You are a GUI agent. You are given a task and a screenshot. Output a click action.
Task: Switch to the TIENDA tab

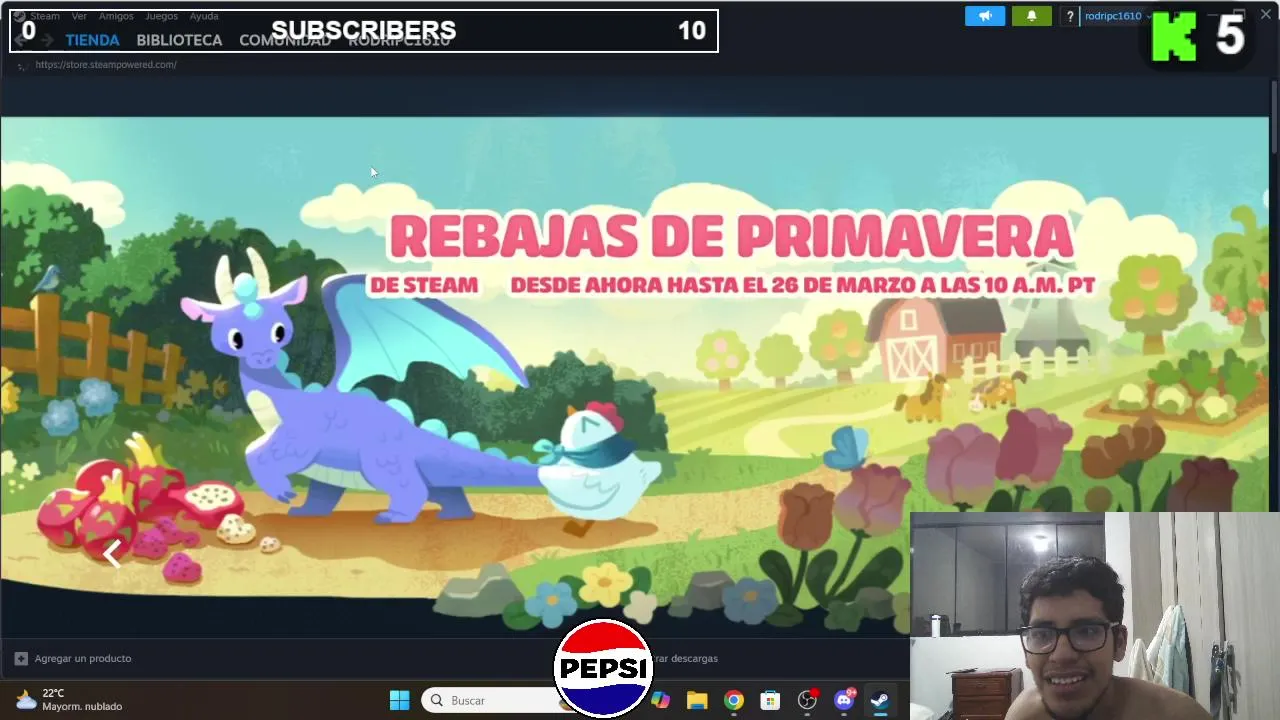tap(92, 40)
